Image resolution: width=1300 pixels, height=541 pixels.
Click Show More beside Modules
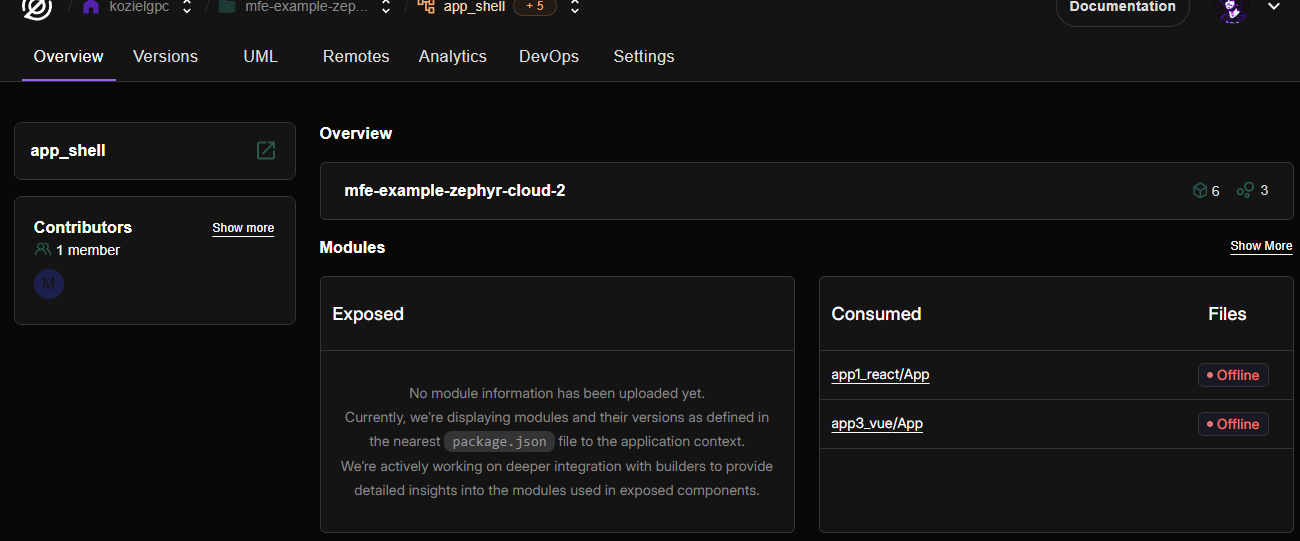pos(1261,246)
